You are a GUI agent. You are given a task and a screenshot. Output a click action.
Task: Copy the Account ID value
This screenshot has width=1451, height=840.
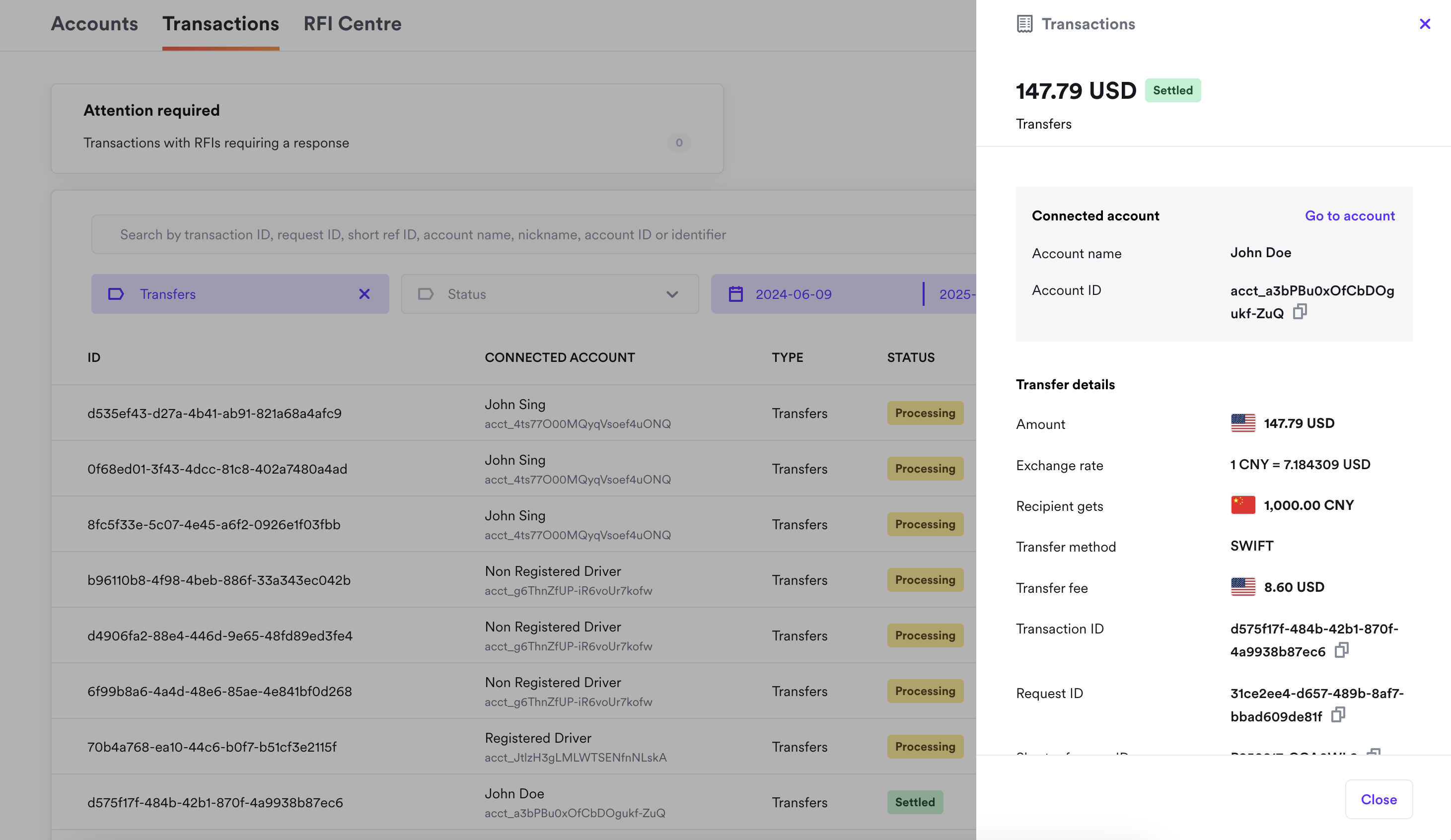pos(1300,312)
